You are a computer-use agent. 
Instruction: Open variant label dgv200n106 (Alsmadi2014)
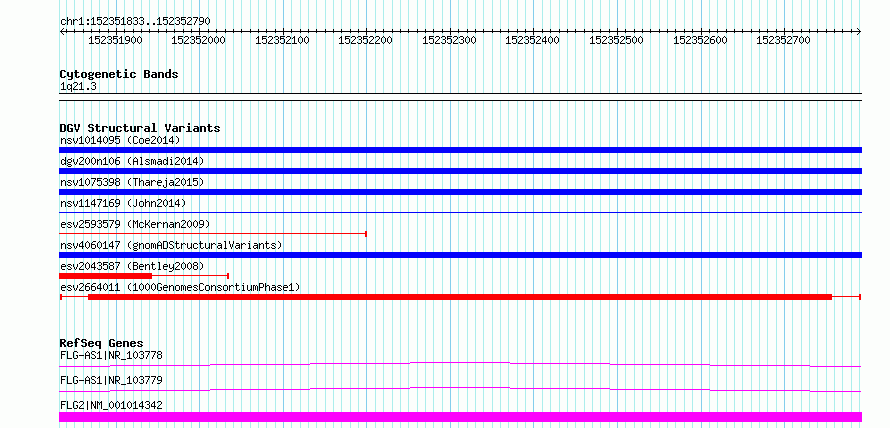click(x=131, y=161)
